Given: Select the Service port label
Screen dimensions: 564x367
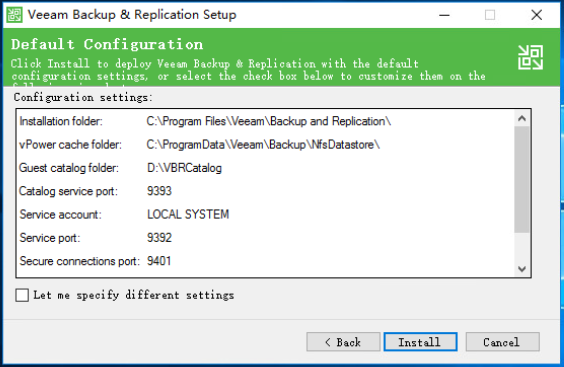Looking at the screenshot, I should [50, 238].
